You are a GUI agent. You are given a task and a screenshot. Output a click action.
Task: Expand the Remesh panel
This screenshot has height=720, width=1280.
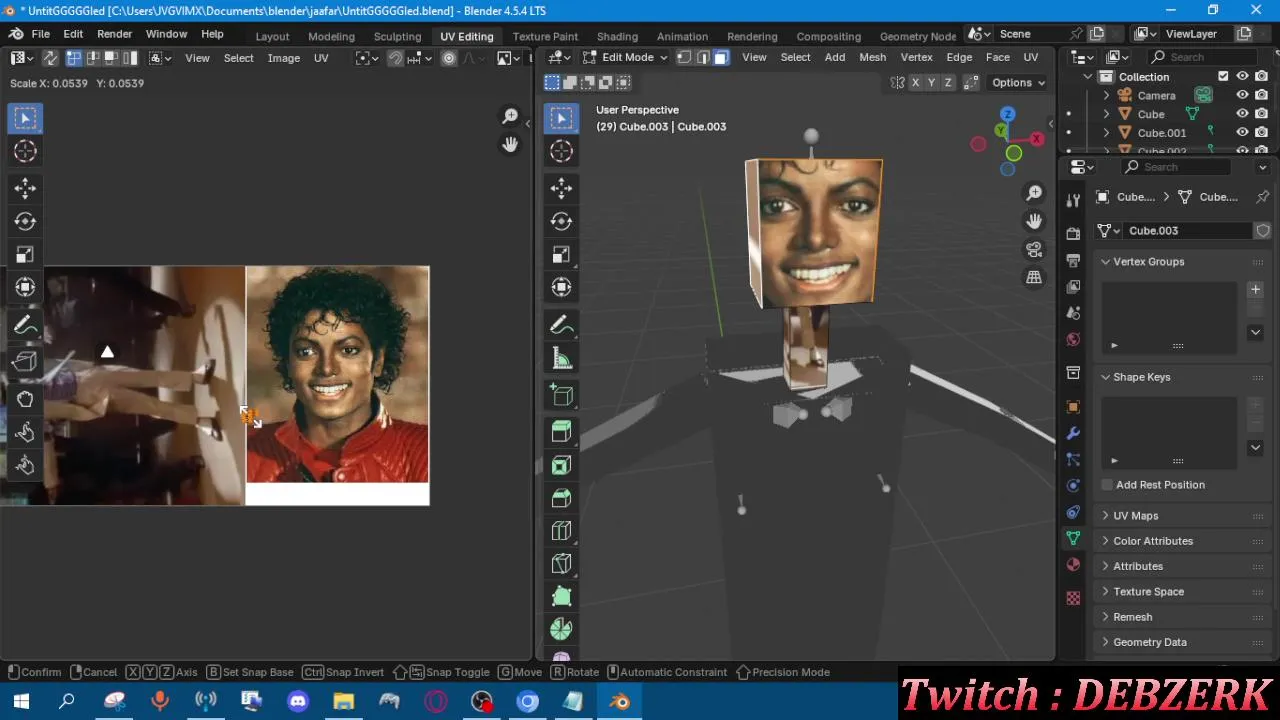pyautogui.click(x=1132, y=617)
